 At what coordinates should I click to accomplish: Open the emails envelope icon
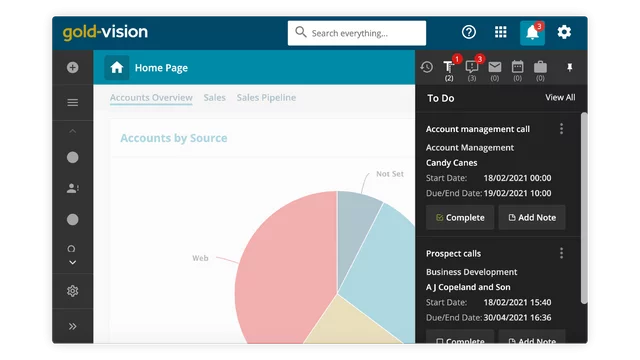point(495,70)
